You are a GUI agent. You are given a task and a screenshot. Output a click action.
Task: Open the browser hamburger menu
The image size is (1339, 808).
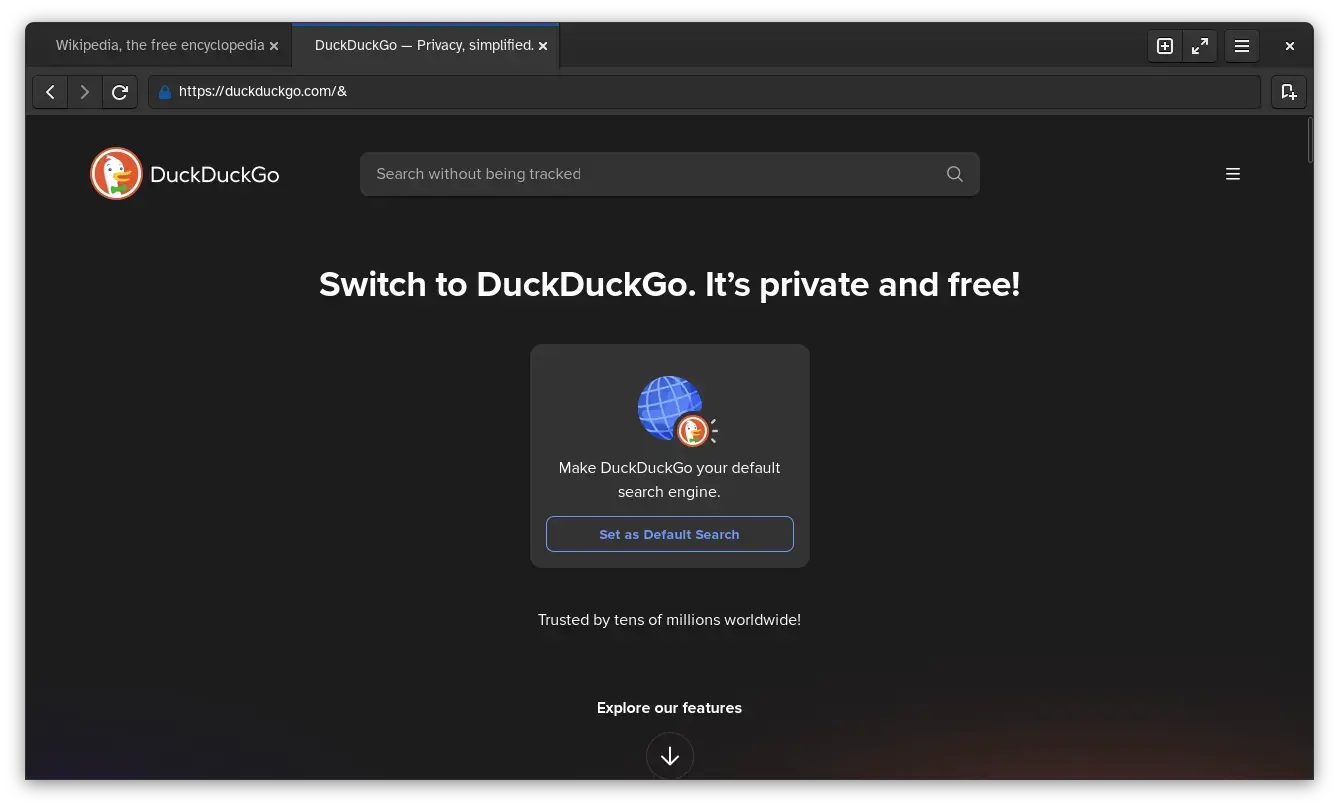pos(1242,46)
